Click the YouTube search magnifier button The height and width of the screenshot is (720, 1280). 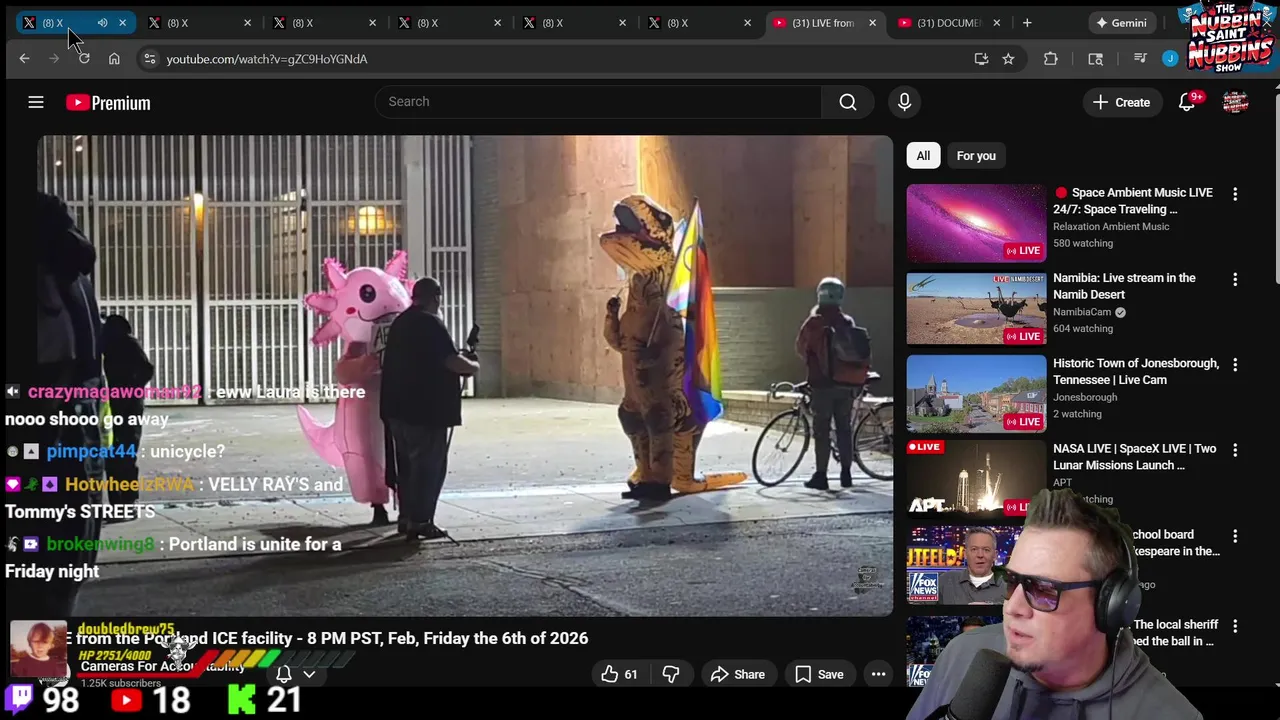click(x=848, y=102)
